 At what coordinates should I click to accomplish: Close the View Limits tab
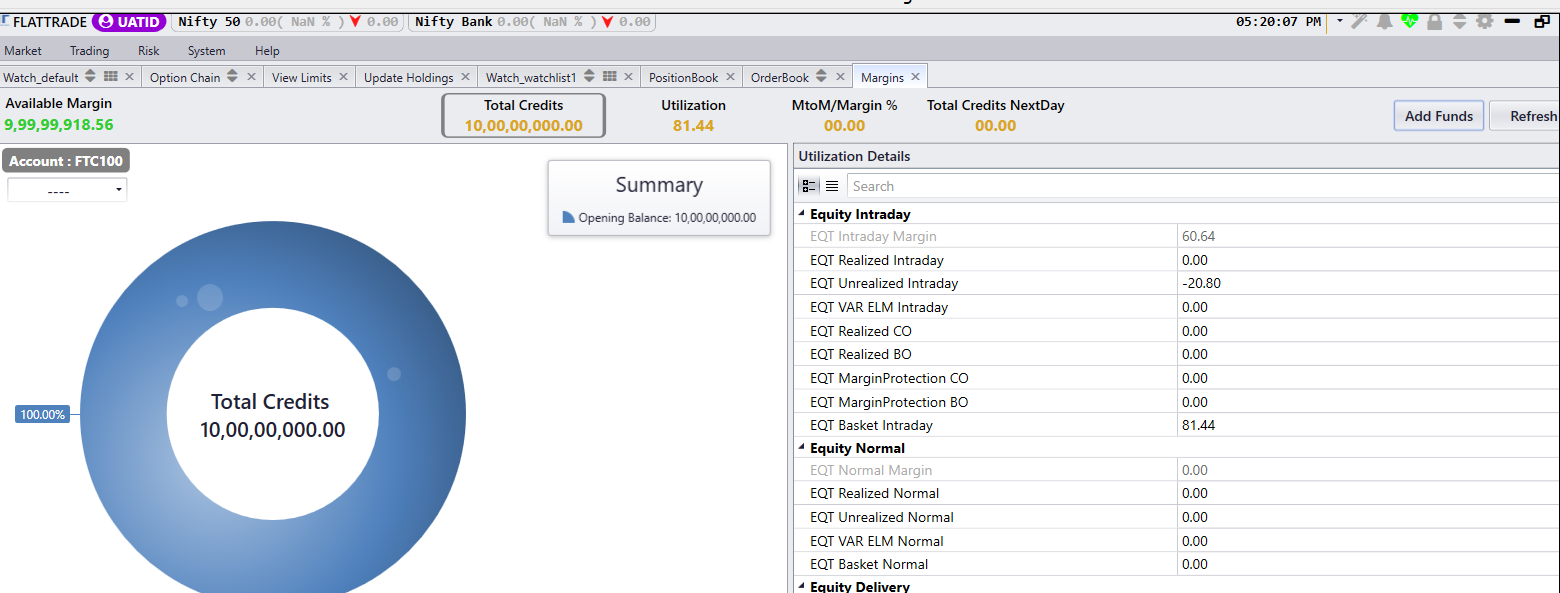343,76
